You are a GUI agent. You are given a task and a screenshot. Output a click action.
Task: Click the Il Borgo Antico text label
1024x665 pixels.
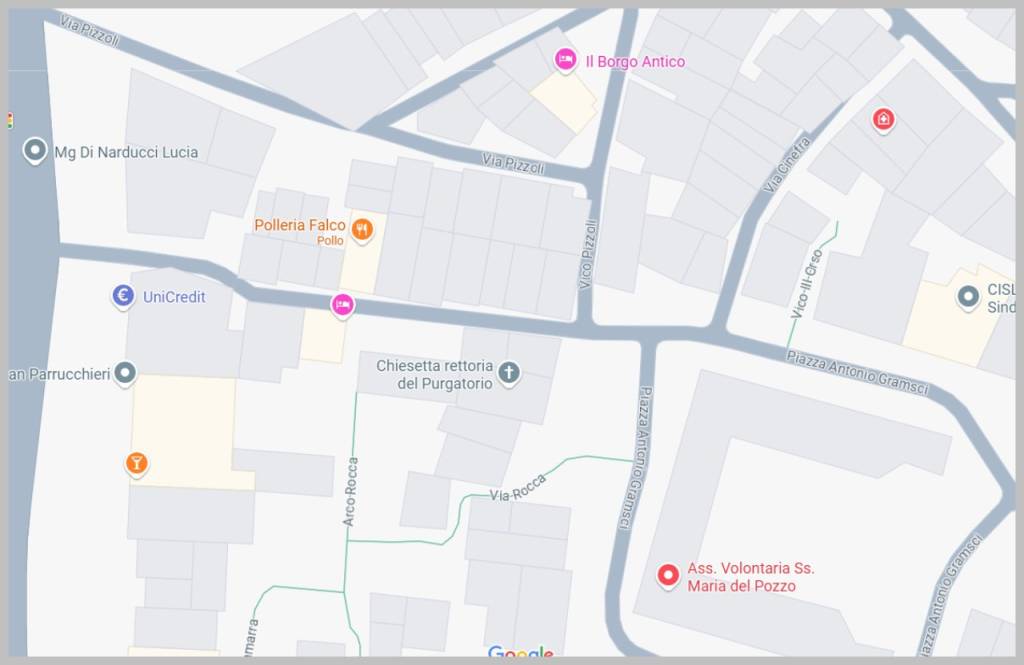pyautogui.click(x=635, y=61)
